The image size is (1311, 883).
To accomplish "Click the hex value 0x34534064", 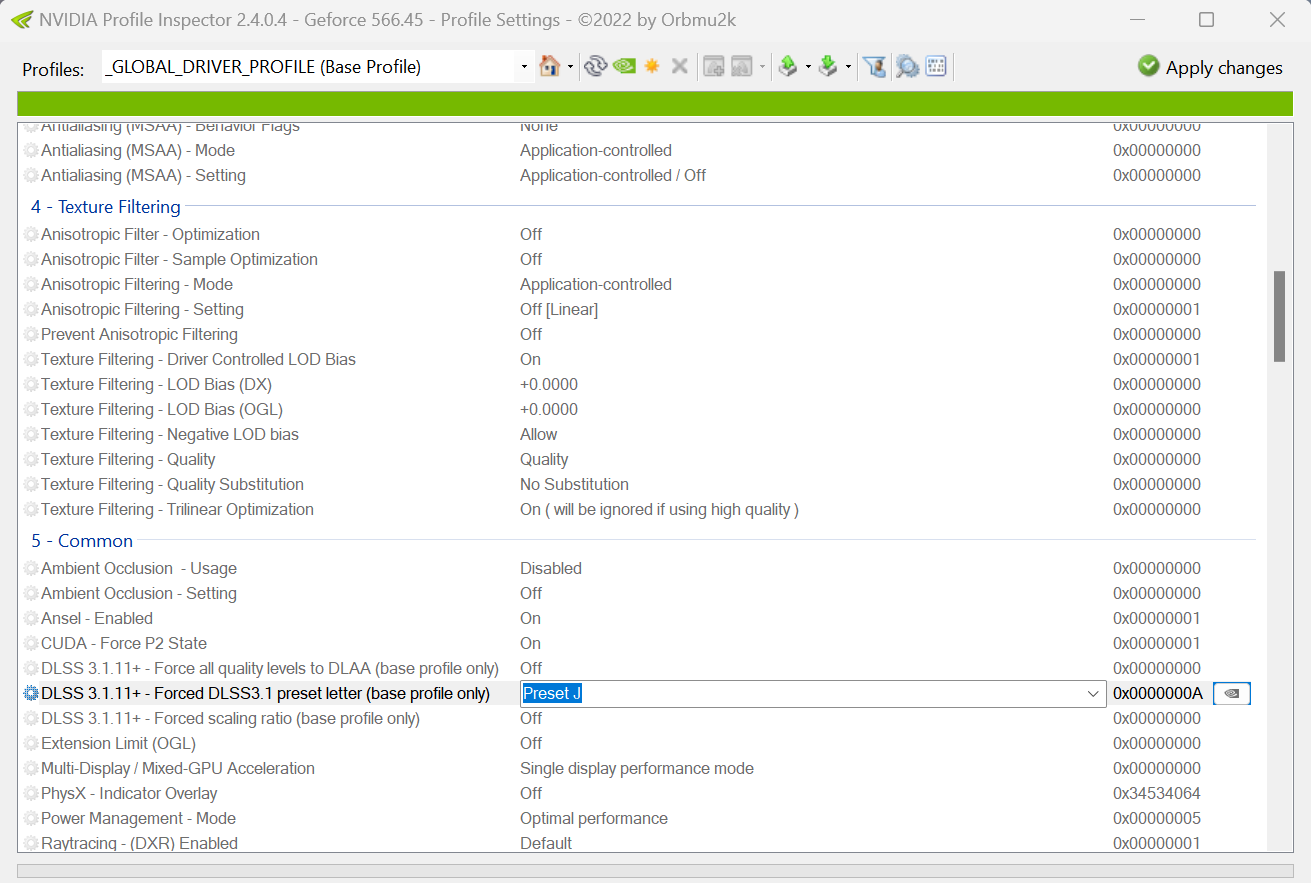I will (x=1157, y=794).
